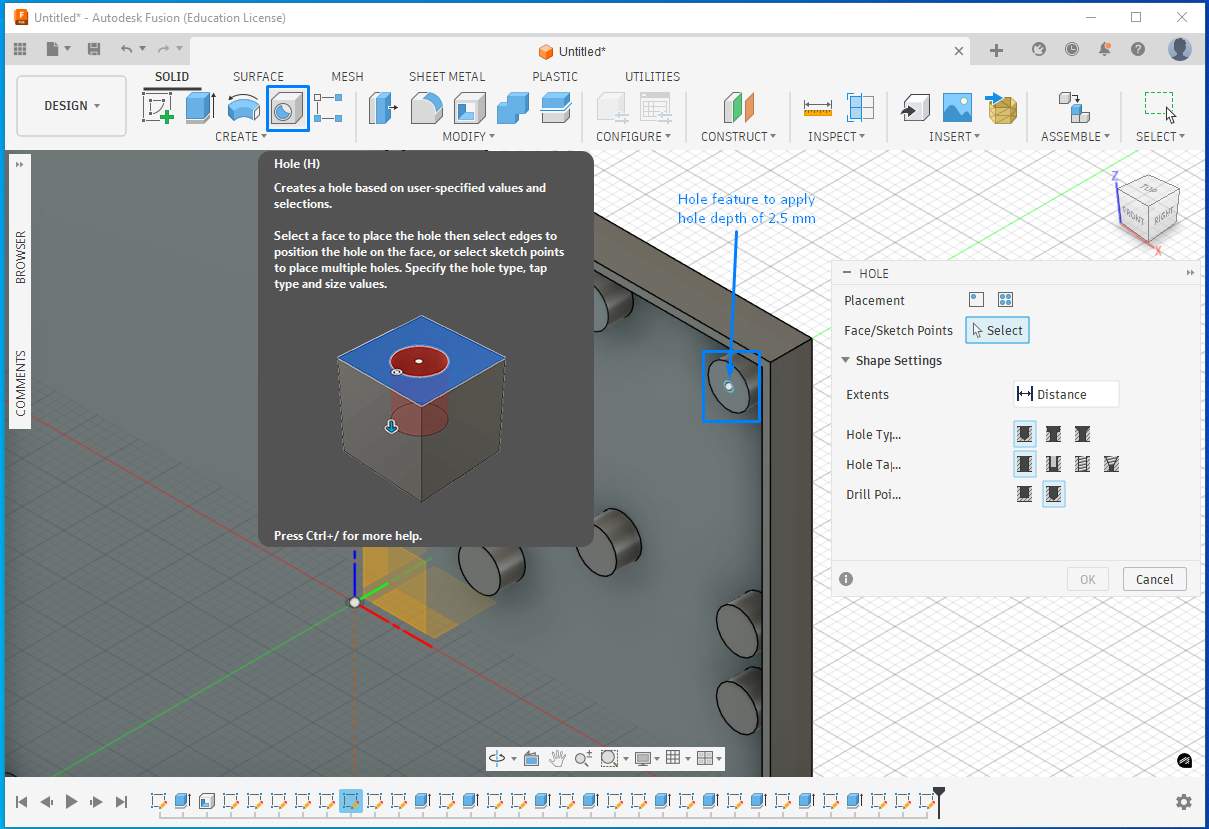The image size is (1209, 829).
Task: Expand the CREATE menu
Action: pyautogui.click(x=241, y=136)
